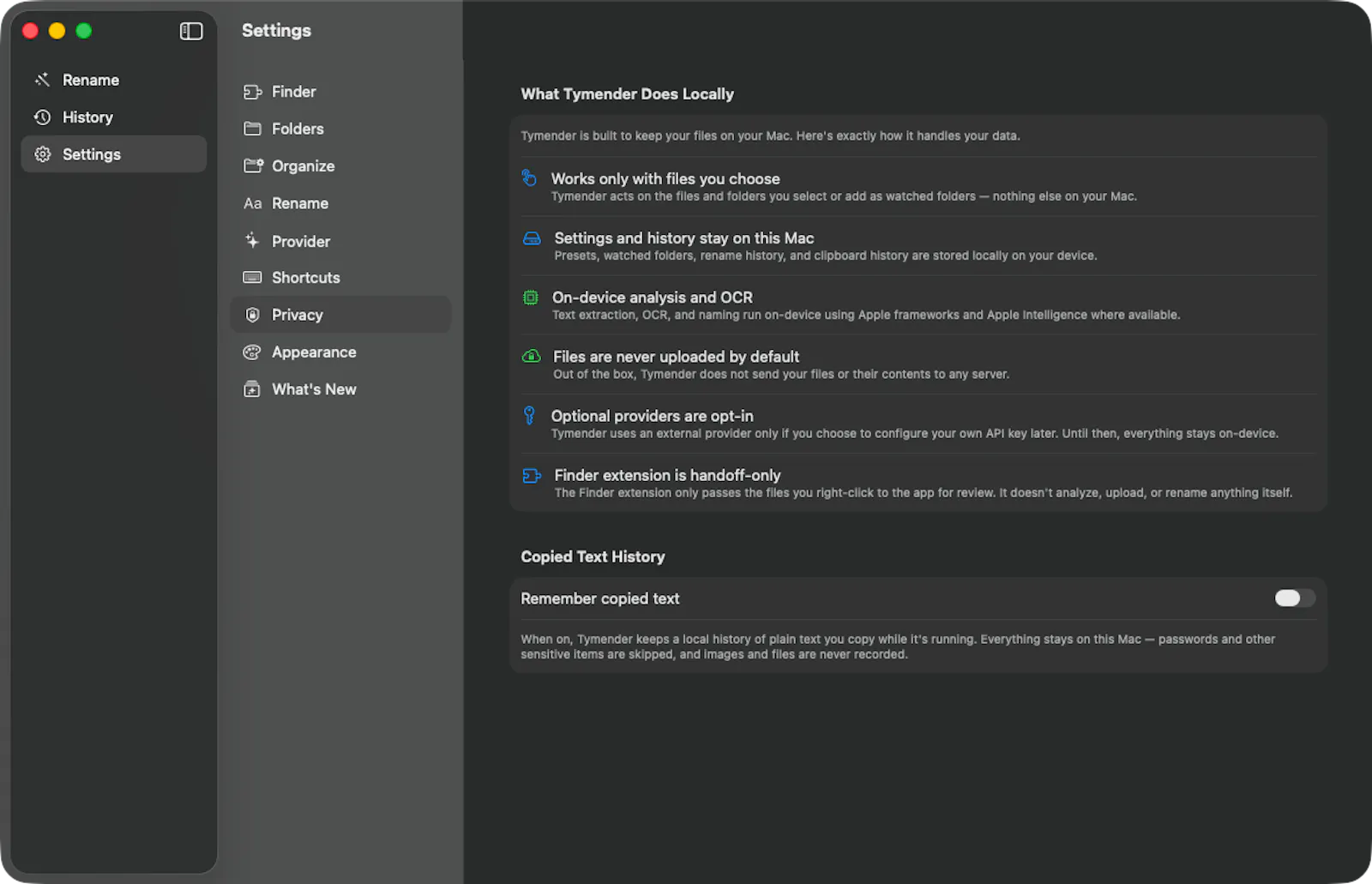Click 'On-device analysis and OCR' title
The image size is (1372, 884).
[x=653, y=298]
